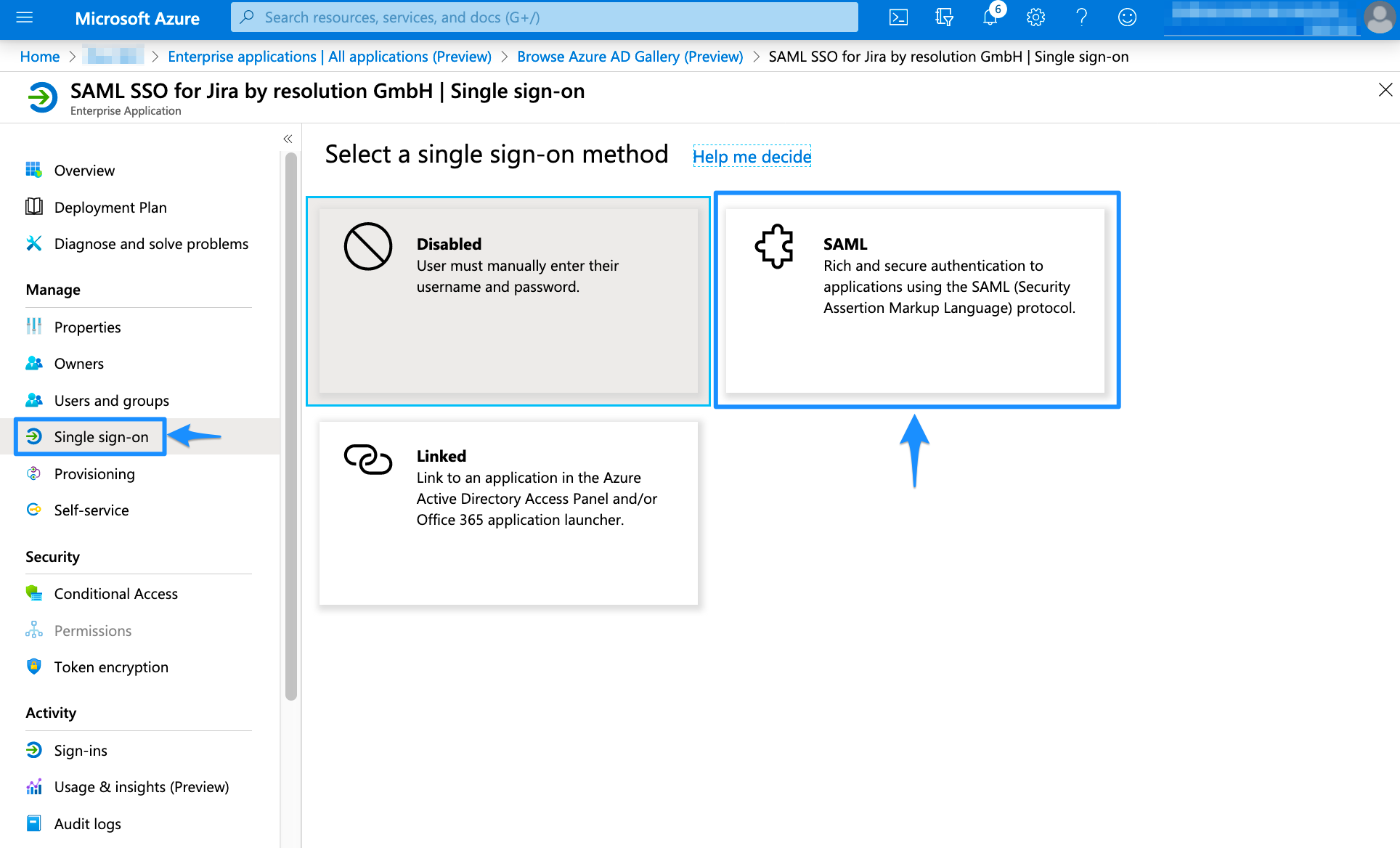Choose the Linked sign-on method card
Screen dimensions: 1400x848
point(508,513)
